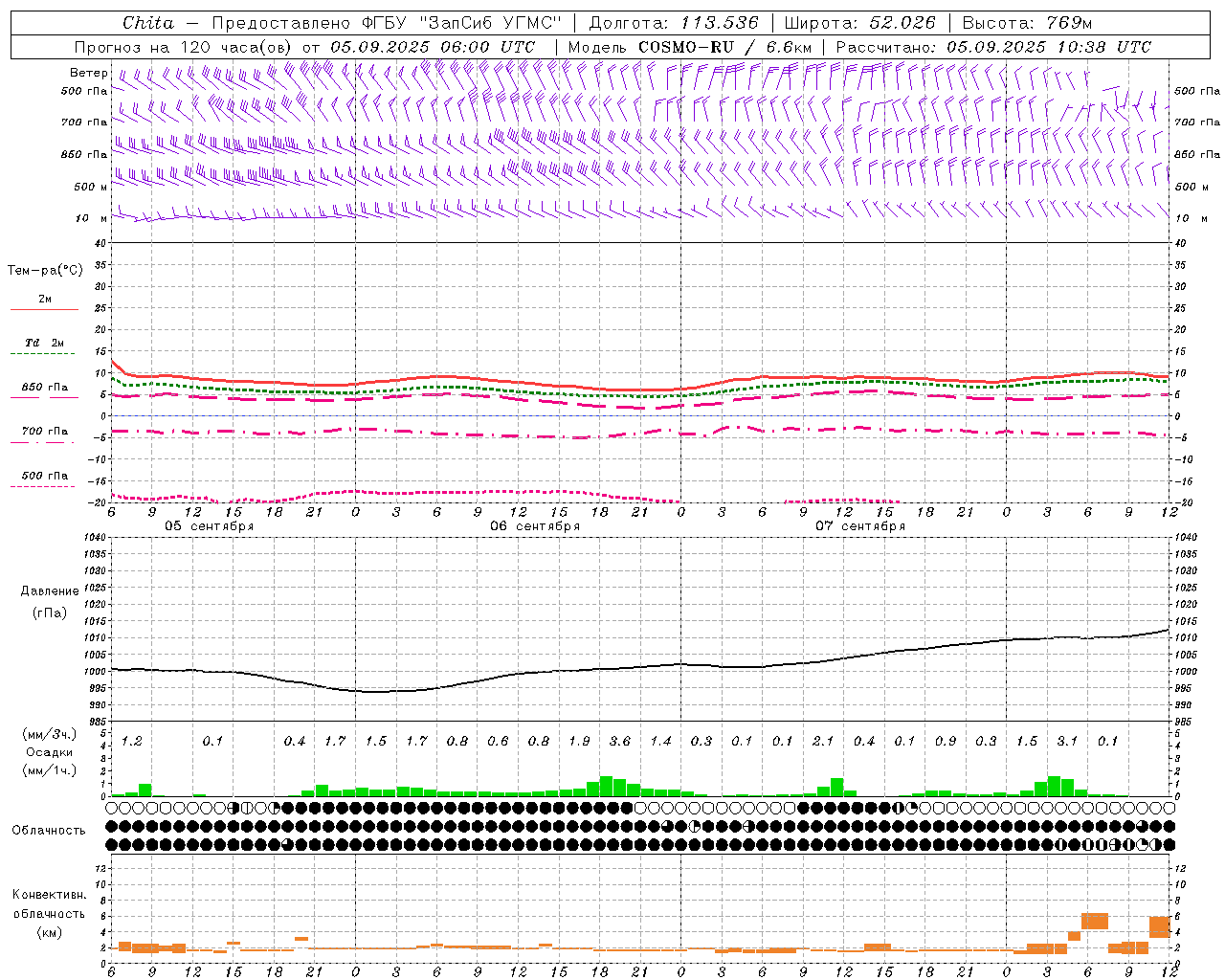The width and height of the screenshot is (1225, 980).
Task: Click the Модель COSMO-RU / 6.6км label
Action: click(689, 47)
